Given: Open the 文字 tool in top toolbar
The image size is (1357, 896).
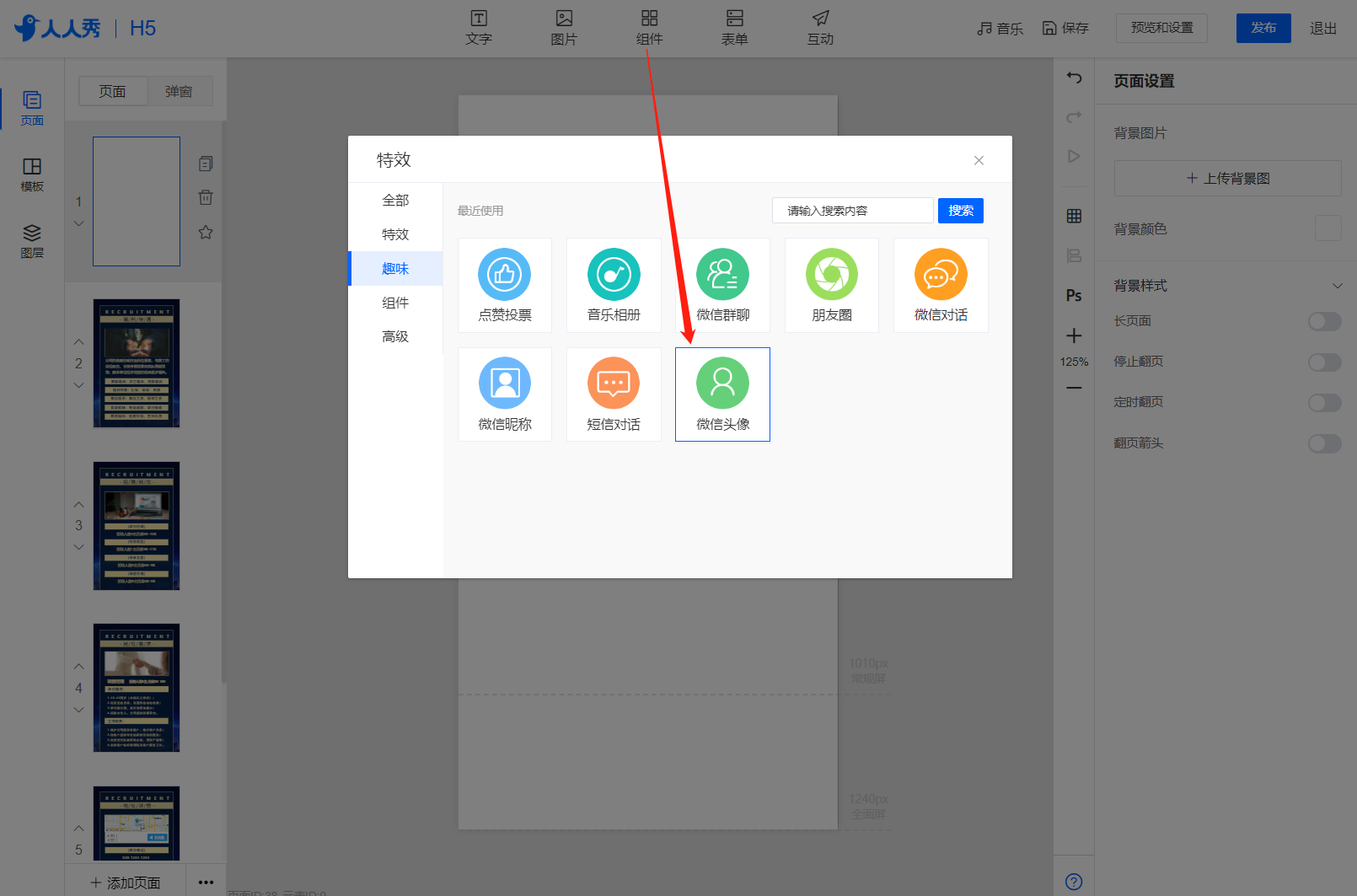Looking at the screenshot, I should click(x=479, y=28).
